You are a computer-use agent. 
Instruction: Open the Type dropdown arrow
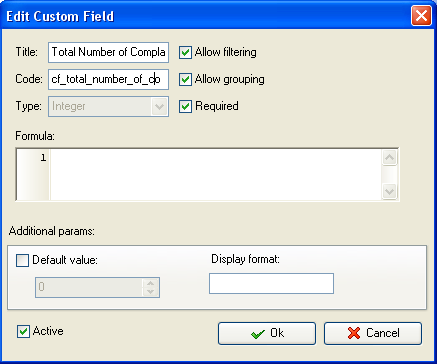159,107
